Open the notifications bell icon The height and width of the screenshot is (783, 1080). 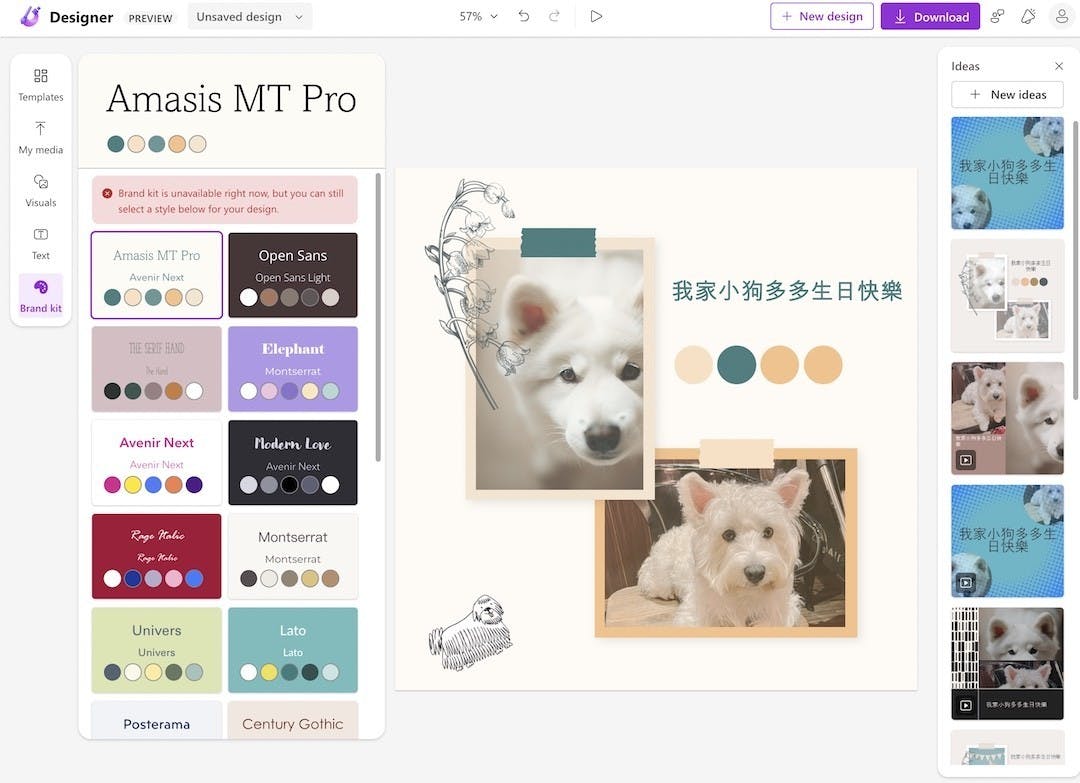coord(1027,17)
